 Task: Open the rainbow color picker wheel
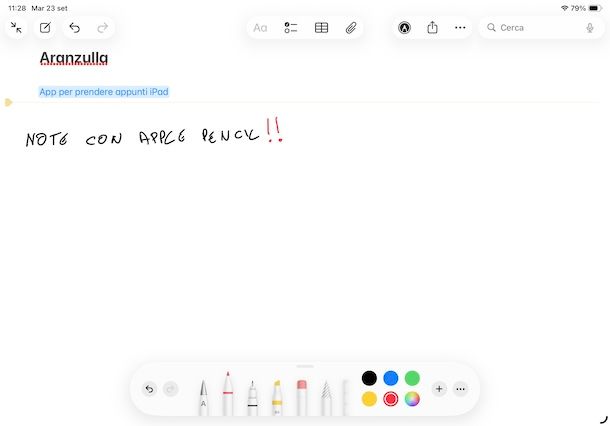(x=412, y=399)
